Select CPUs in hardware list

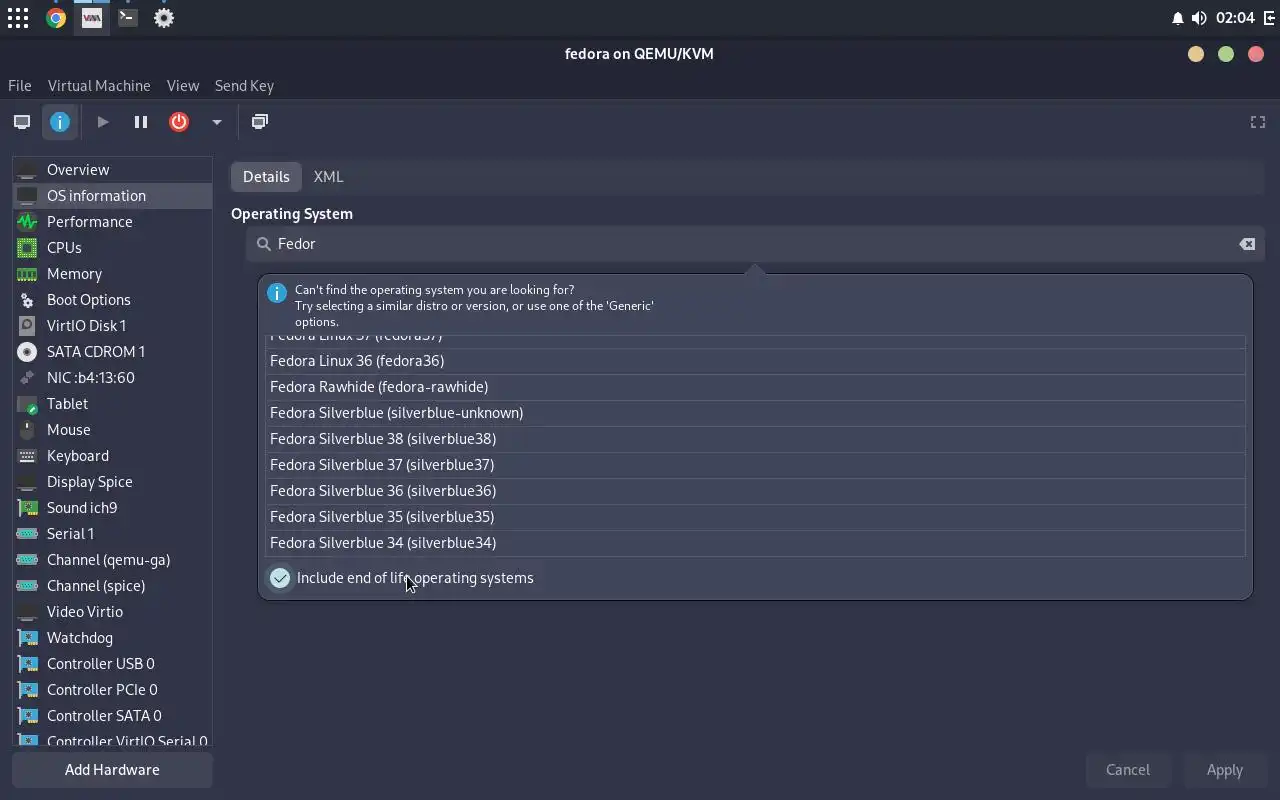click(x=112, y=248)
